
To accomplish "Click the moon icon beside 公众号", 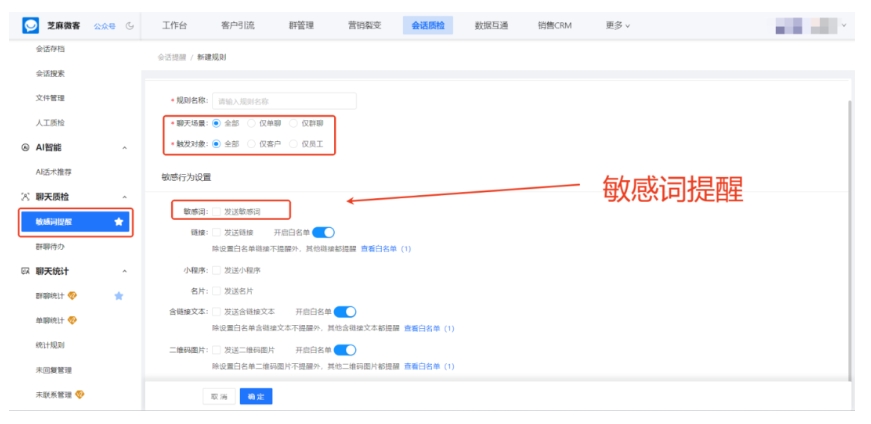I will [130, 25].
